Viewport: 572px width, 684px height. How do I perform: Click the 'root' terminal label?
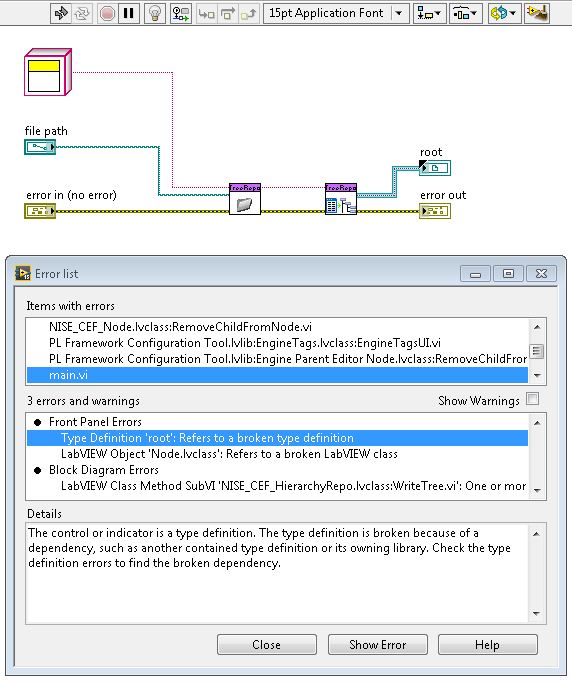pos(431,152)
